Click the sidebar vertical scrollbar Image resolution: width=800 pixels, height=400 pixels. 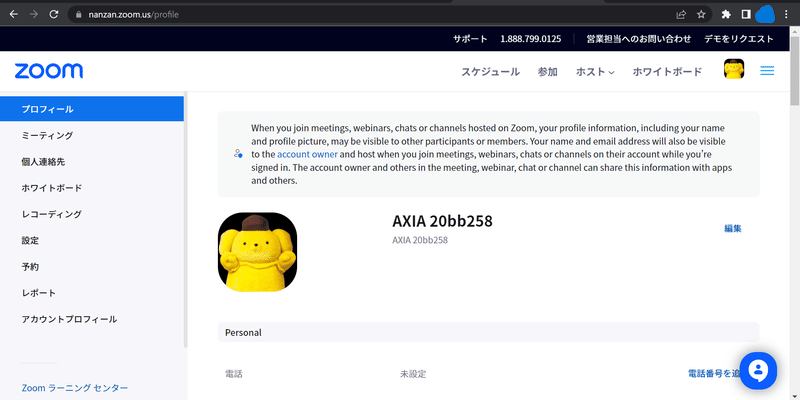186,219
